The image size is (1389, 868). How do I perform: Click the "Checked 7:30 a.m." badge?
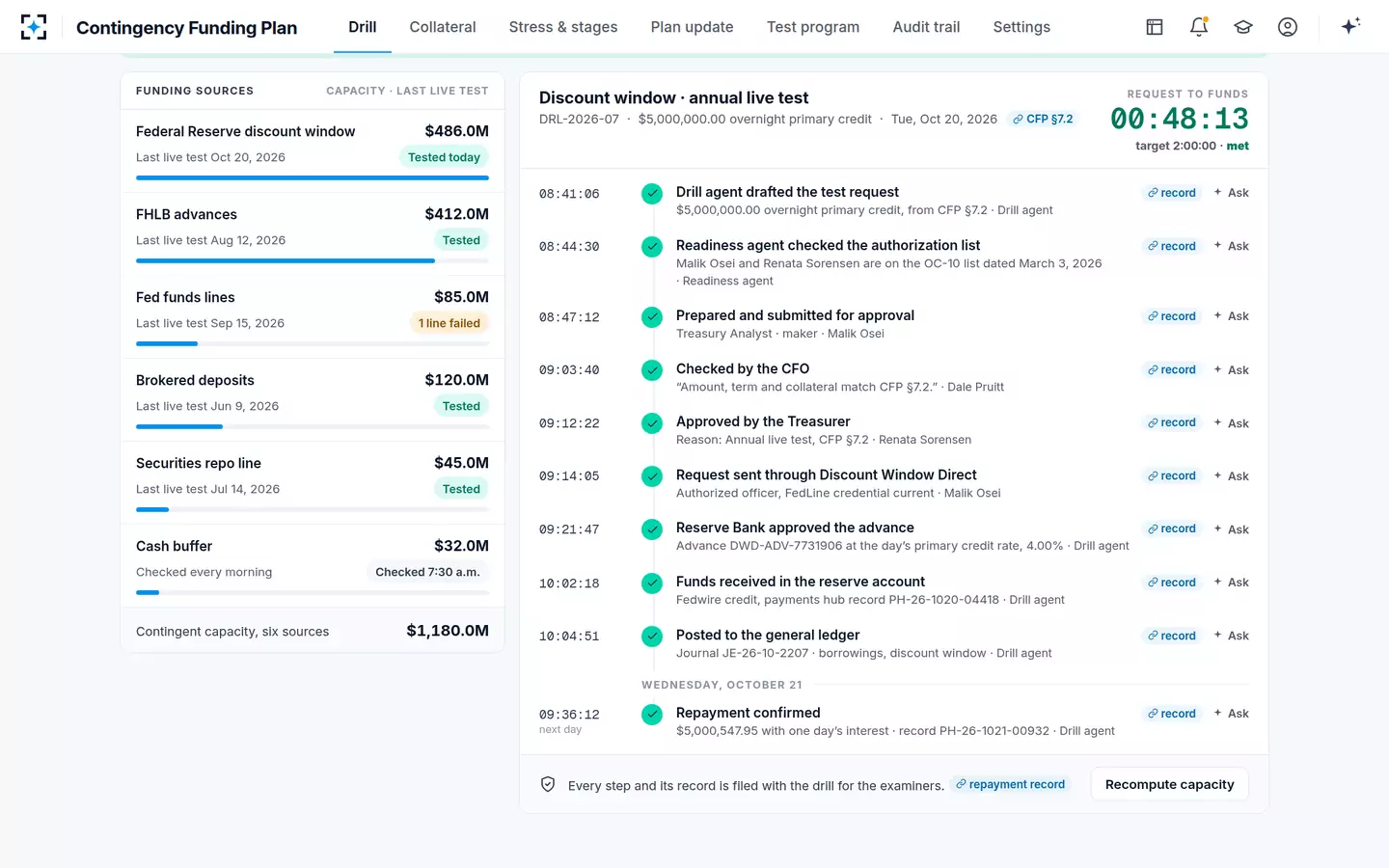427,572
